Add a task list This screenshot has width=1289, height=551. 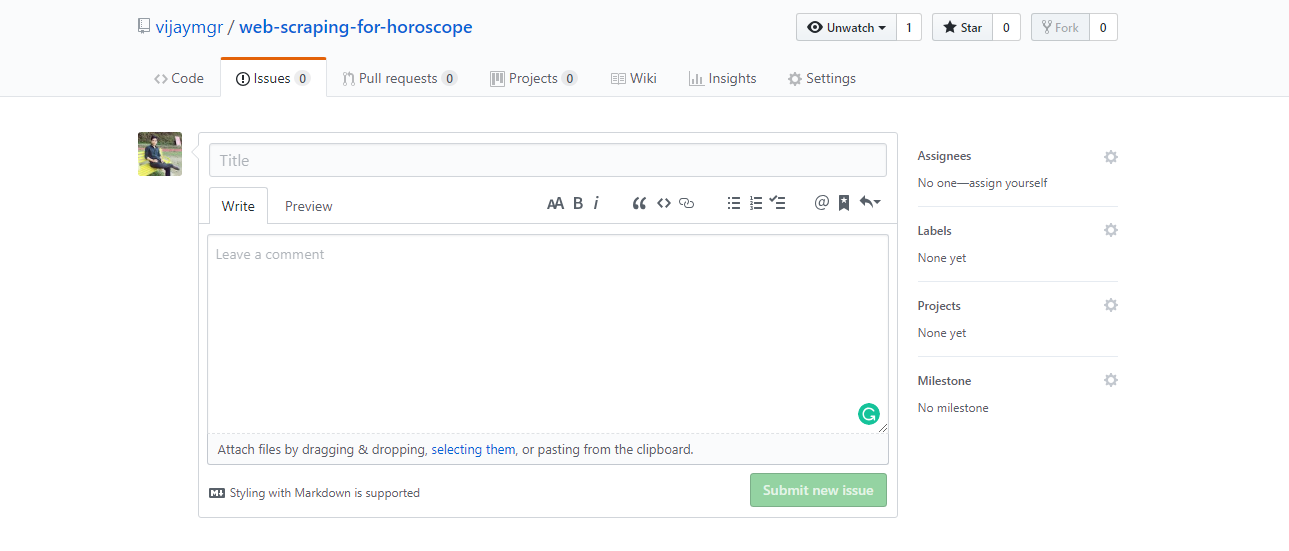(x=777, y=203)
